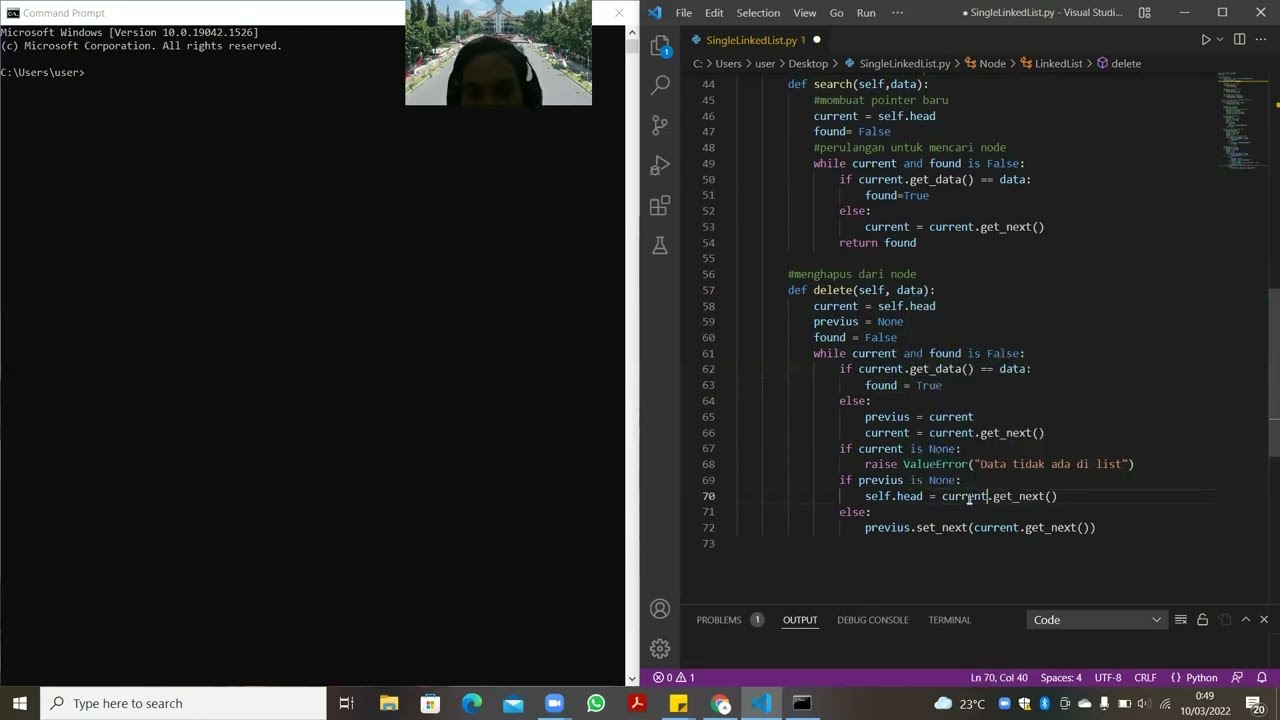Open the Selection menu
1280x720 pixels.
(758, 13)
